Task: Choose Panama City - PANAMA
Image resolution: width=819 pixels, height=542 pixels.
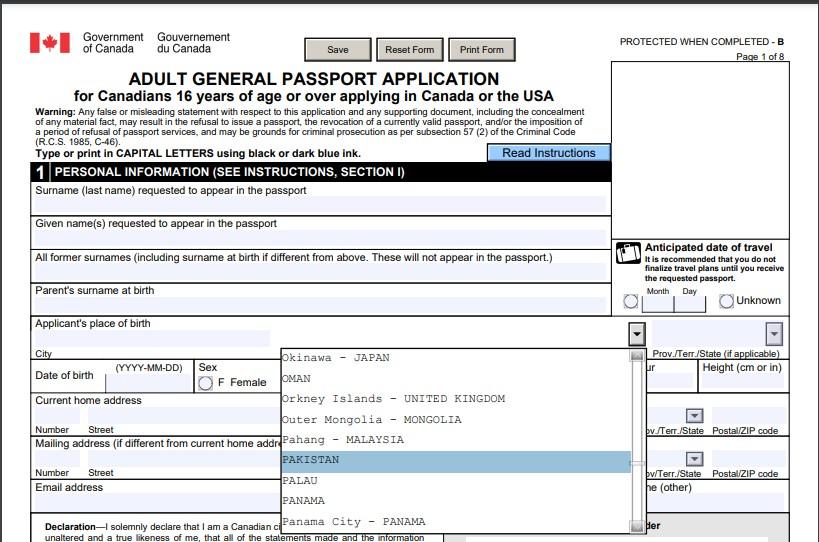Action: (x=456, y=522)
